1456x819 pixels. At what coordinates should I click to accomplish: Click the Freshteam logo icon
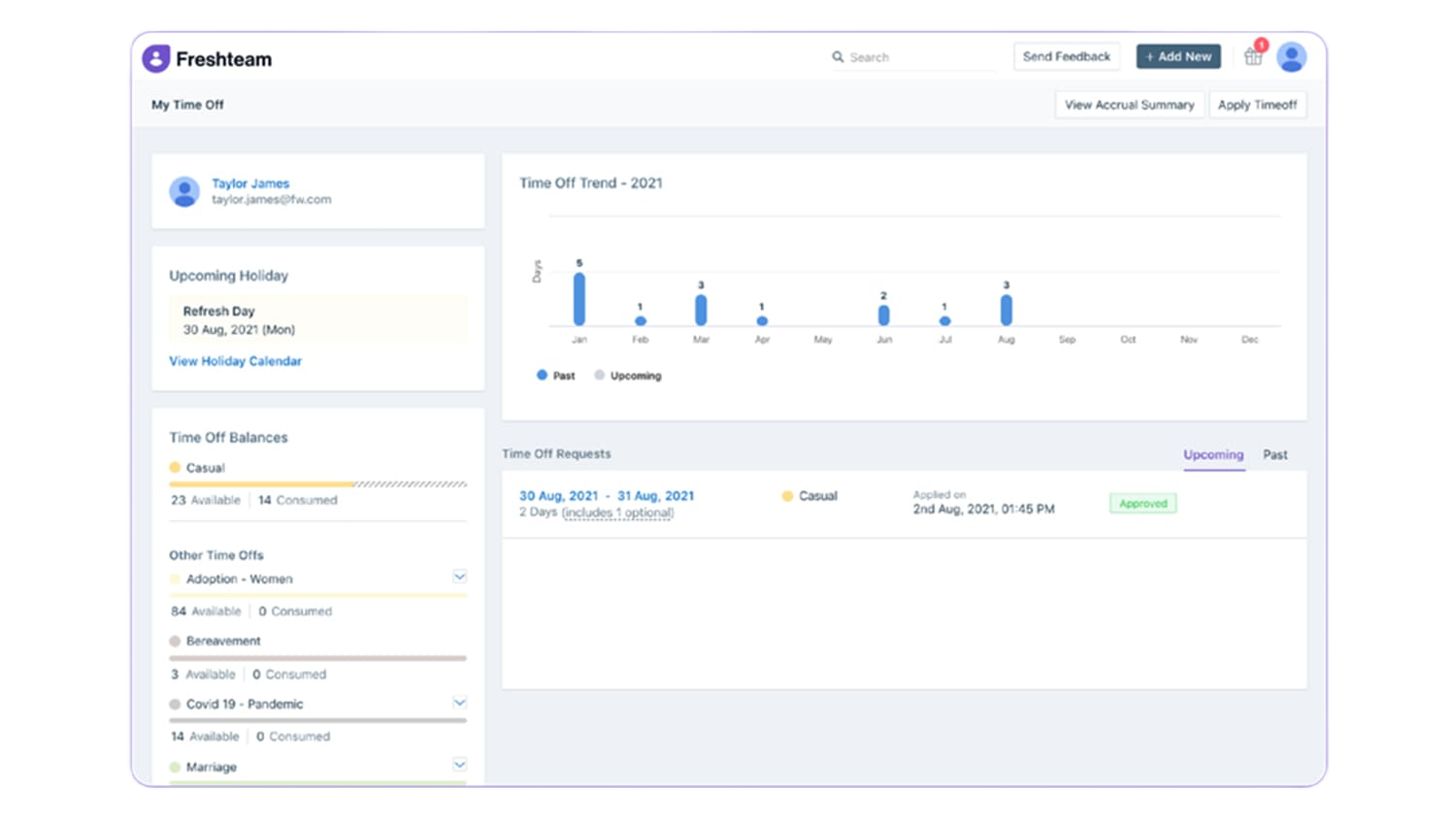click(156, 58)
